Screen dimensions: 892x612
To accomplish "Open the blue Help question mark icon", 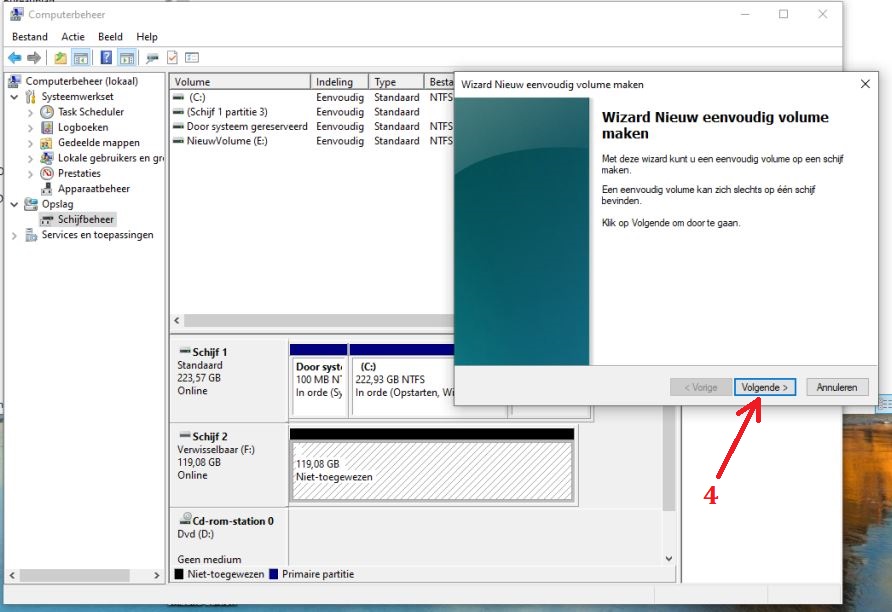I will click(106, 58).
